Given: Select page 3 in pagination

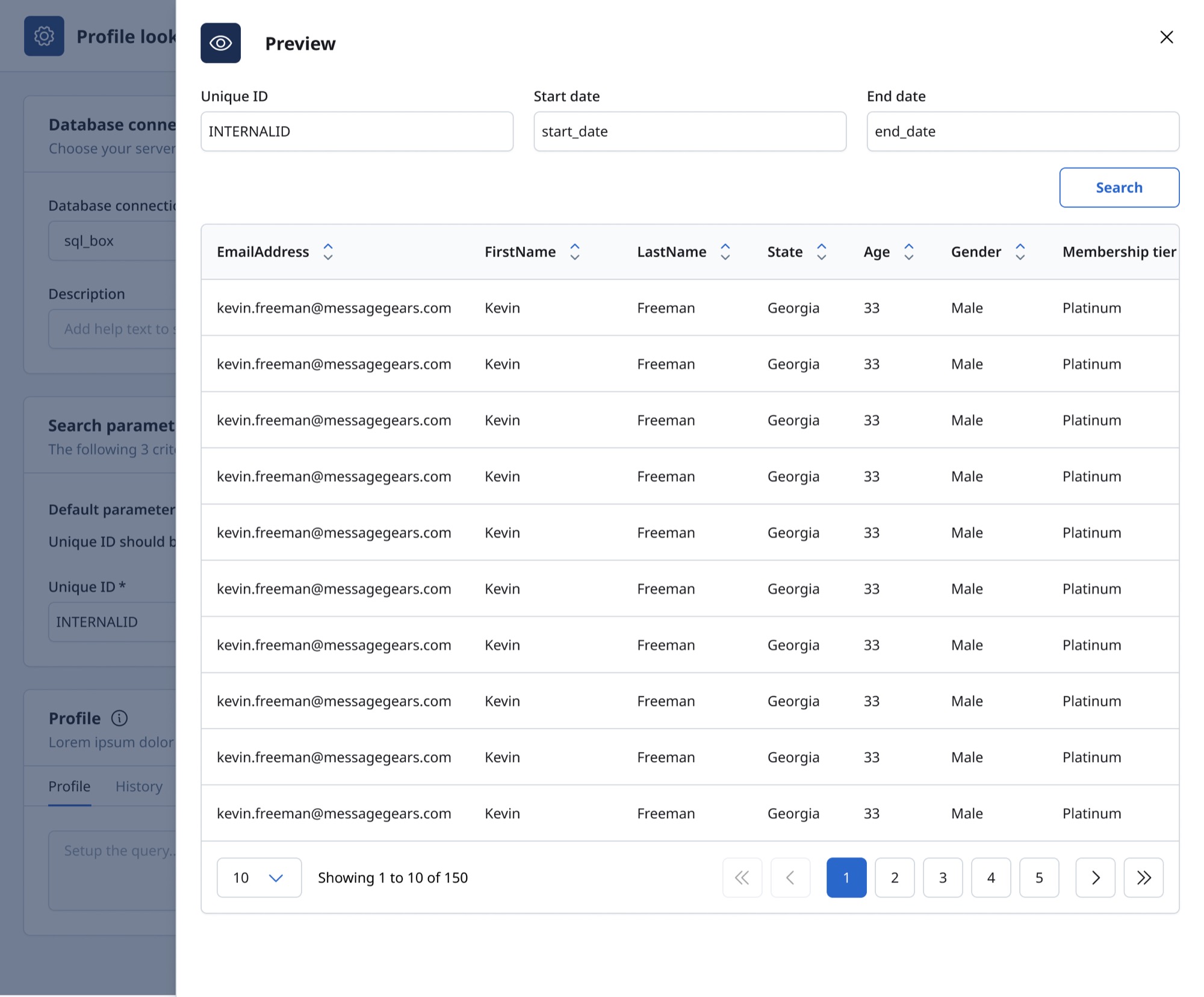Looking at the screenshot, I should pos(943,877).
